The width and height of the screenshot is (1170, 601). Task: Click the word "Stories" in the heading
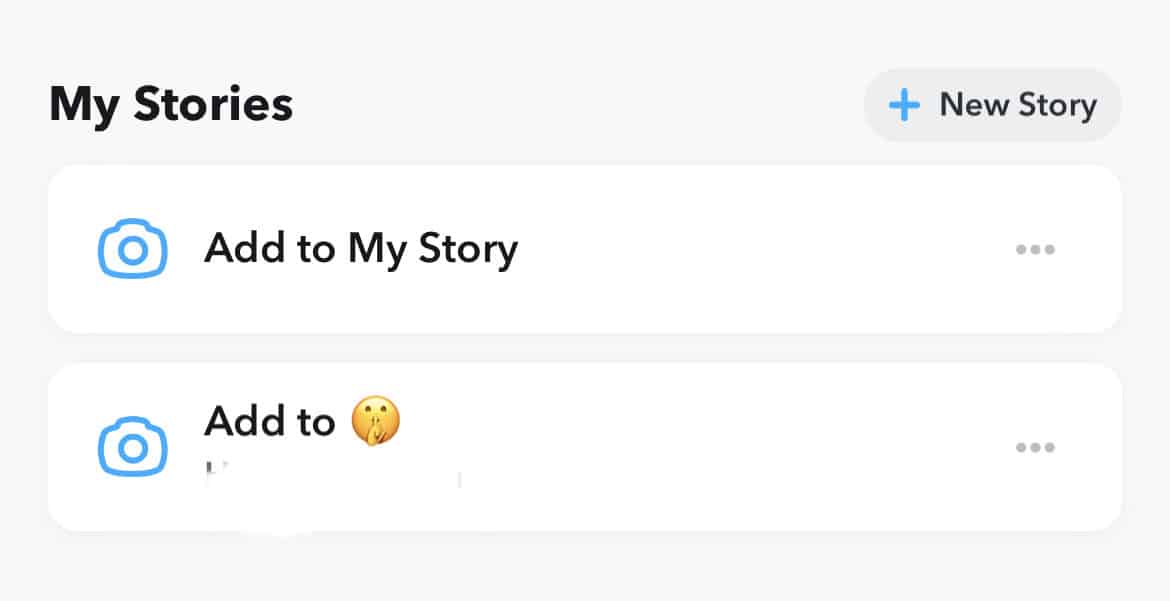(x=213, y=105)
